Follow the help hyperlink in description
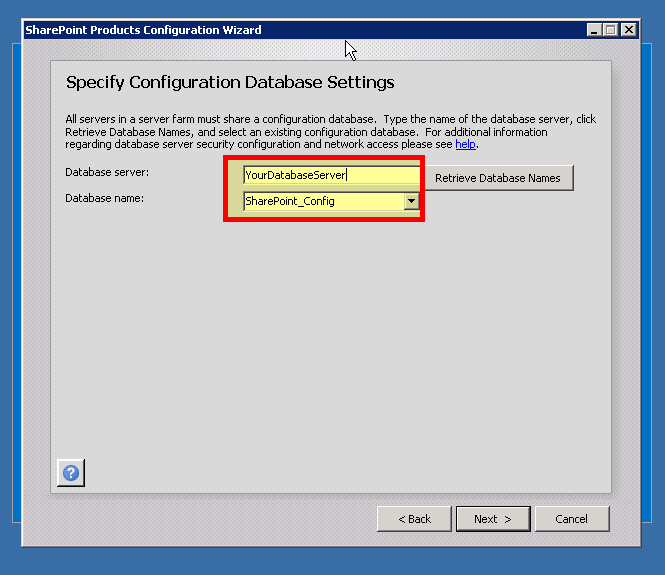The width and height of the screenshot is (665, 575). pos(465,144)
